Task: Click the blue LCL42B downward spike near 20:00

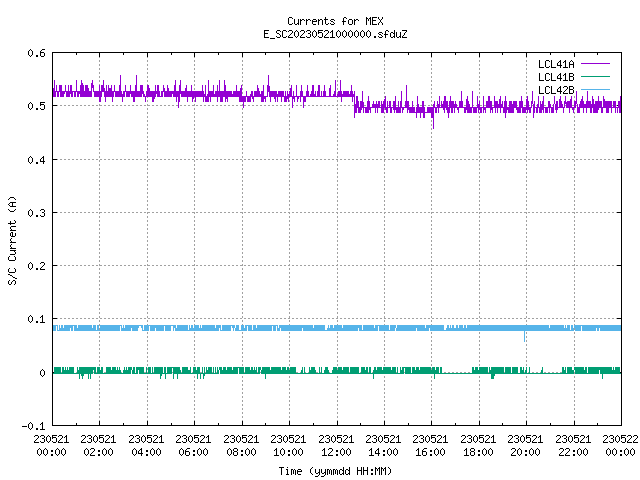Action: [524, 336]
